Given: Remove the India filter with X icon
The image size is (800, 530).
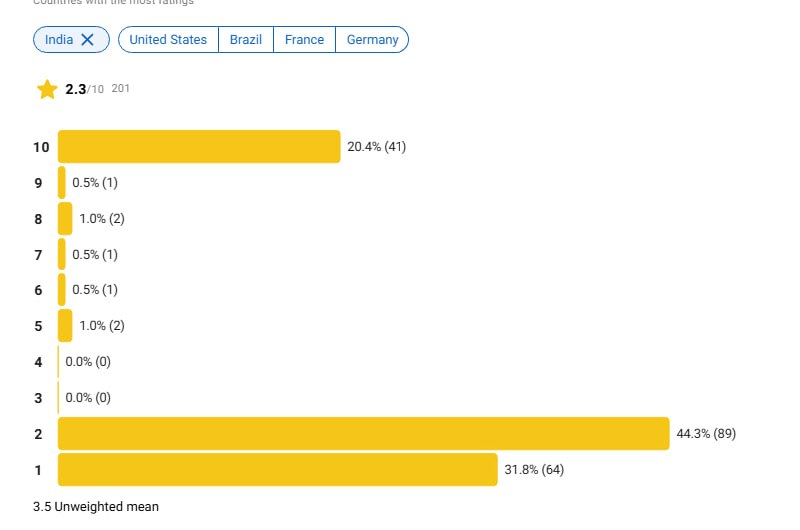Looking at the screenshot, I should click(x=87, y=40).
